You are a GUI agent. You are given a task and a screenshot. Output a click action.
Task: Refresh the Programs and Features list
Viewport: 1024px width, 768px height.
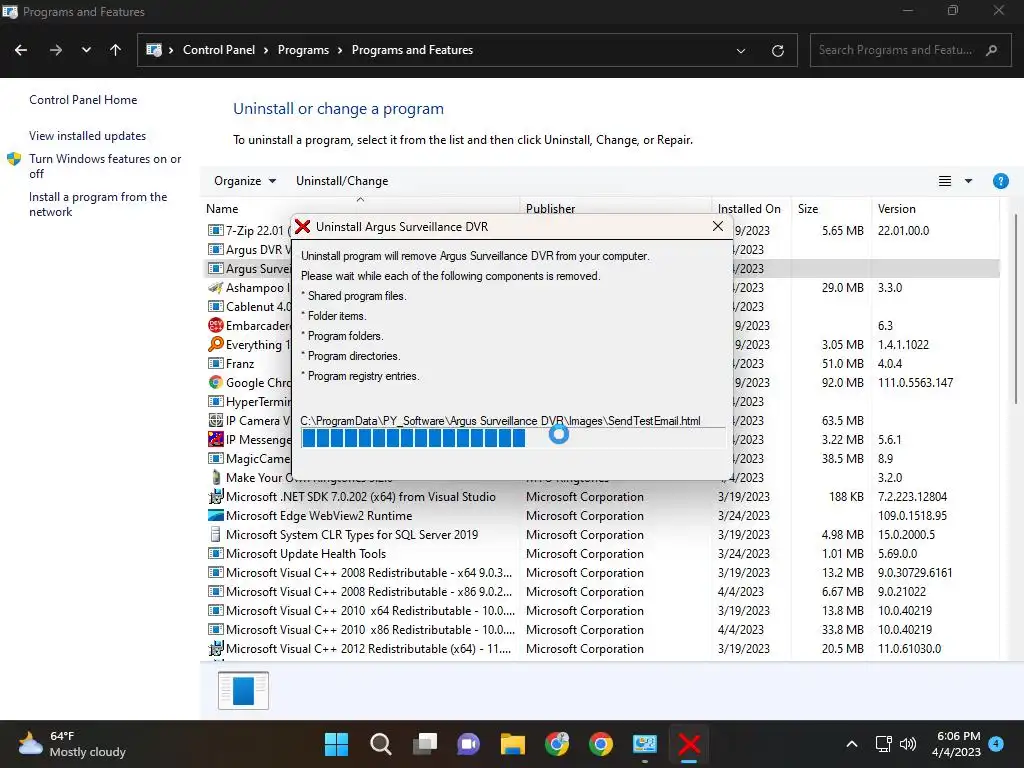[777, 50]
